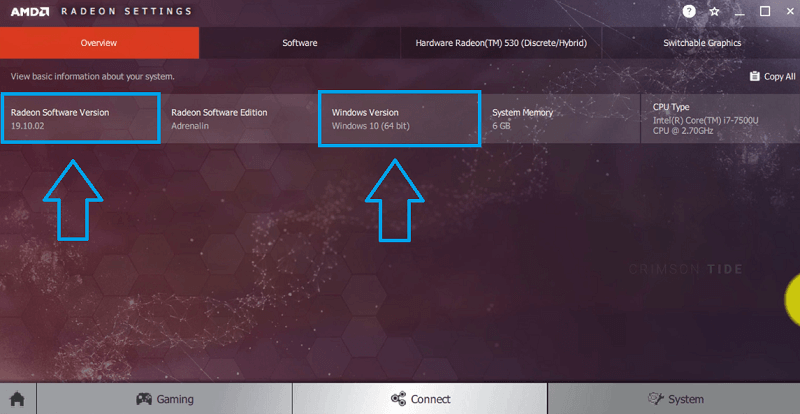The height and width of the screenshot is (414, 800).
Task: Select the System Memory label
Action: (x=522, y=112)
